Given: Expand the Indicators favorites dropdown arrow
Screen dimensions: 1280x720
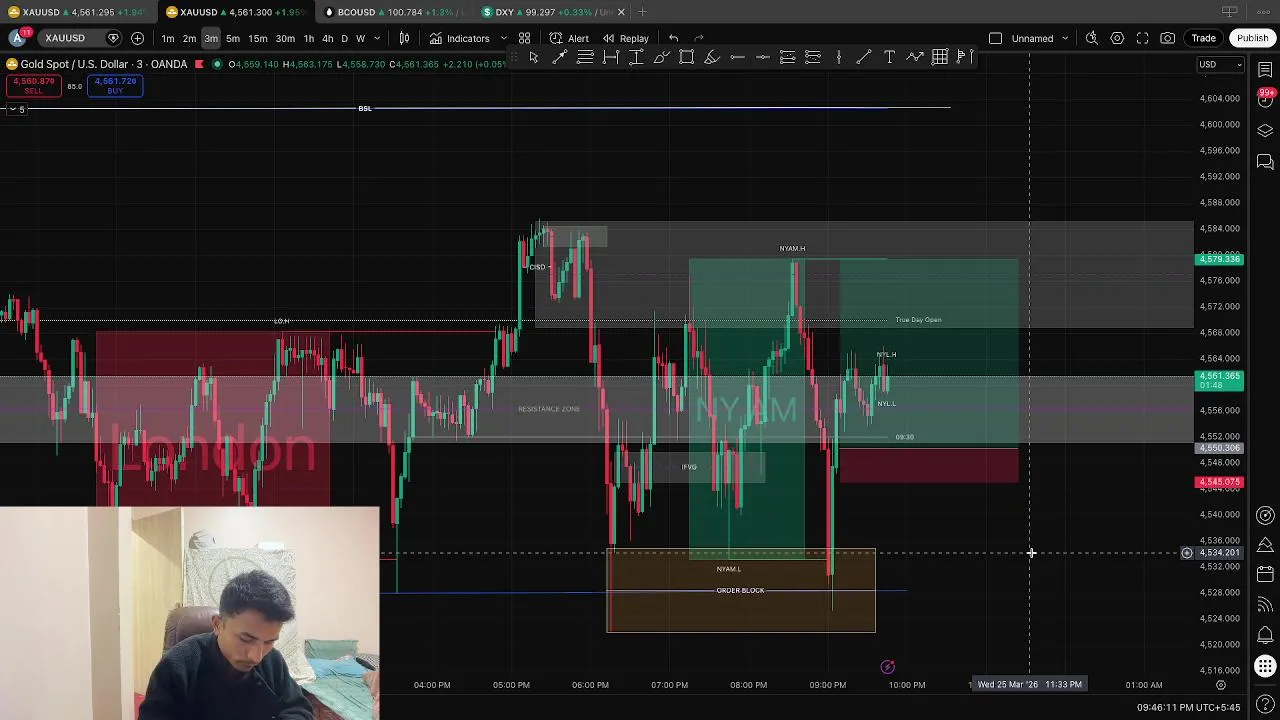Looking at the screenshot, I should (503, 38).
